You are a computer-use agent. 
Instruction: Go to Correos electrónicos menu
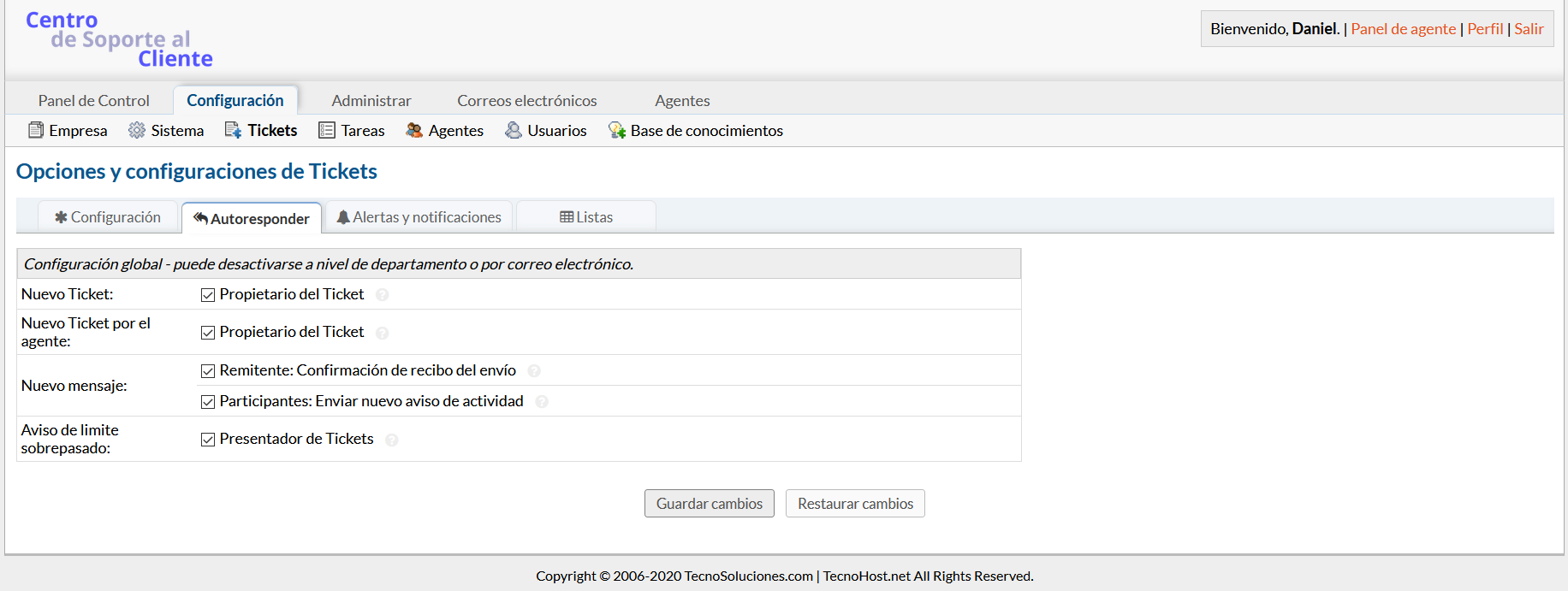click(526, 101)
